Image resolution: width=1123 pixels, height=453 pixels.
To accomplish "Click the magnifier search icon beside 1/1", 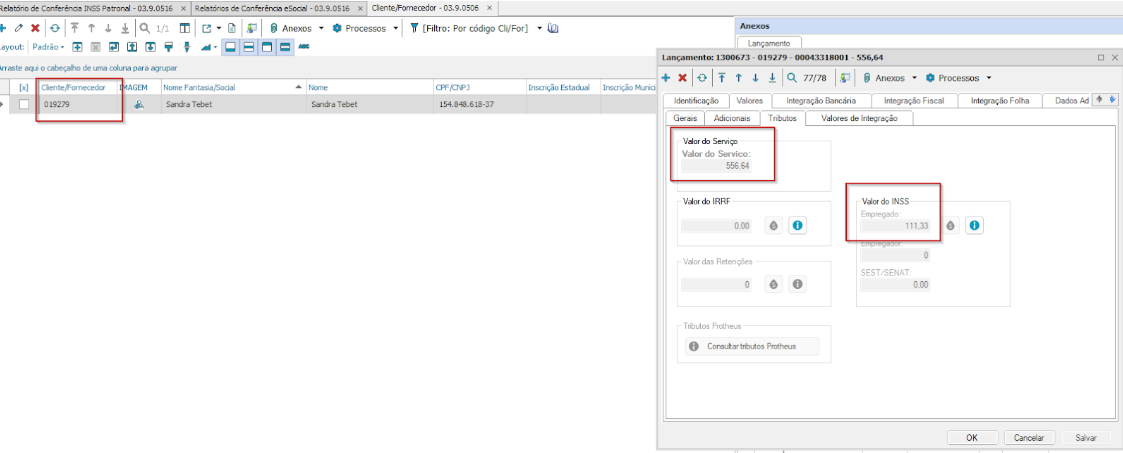I will [x=145, y=29].
